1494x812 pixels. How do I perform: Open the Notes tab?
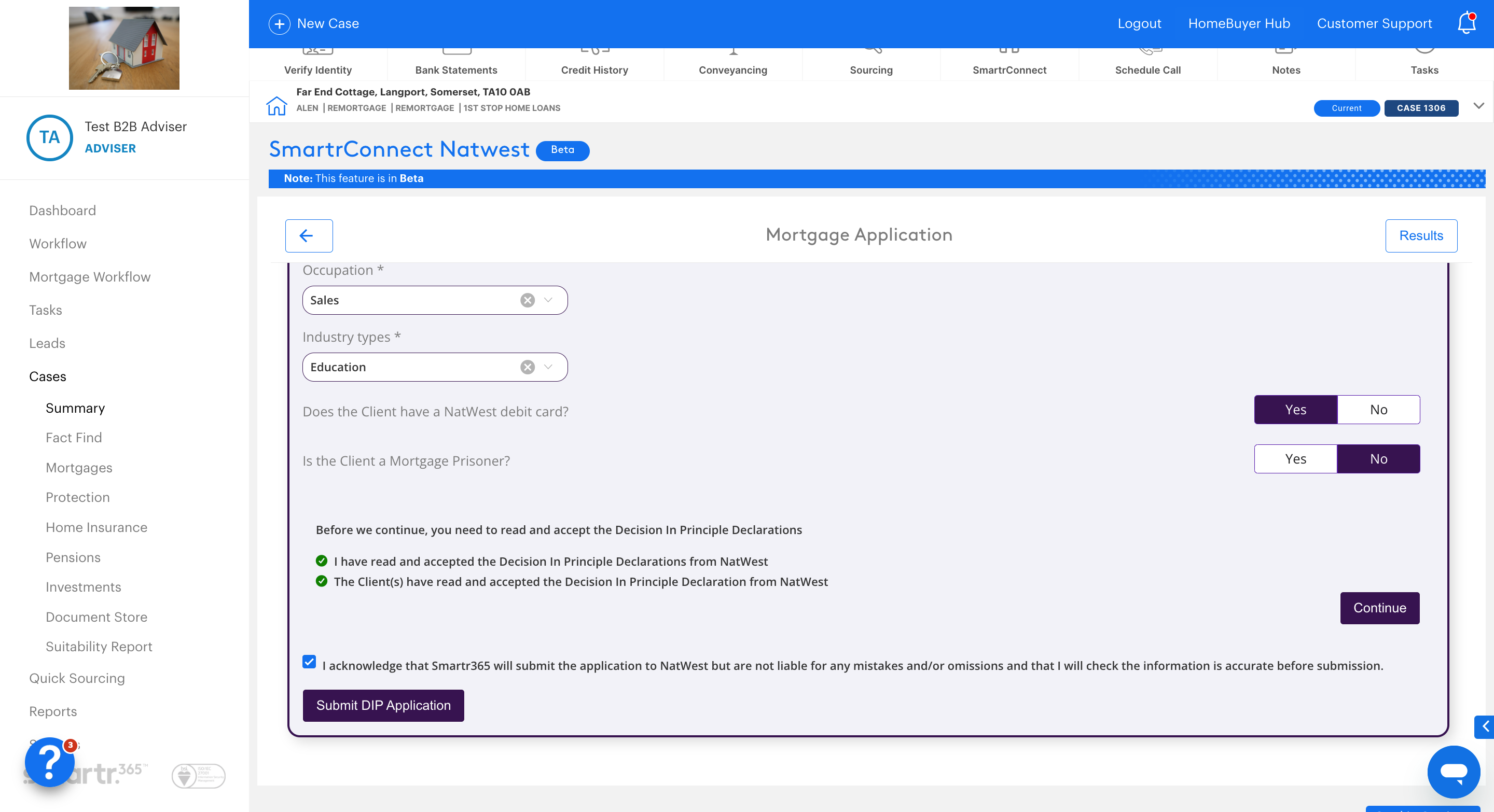(x=1286, y=64)
